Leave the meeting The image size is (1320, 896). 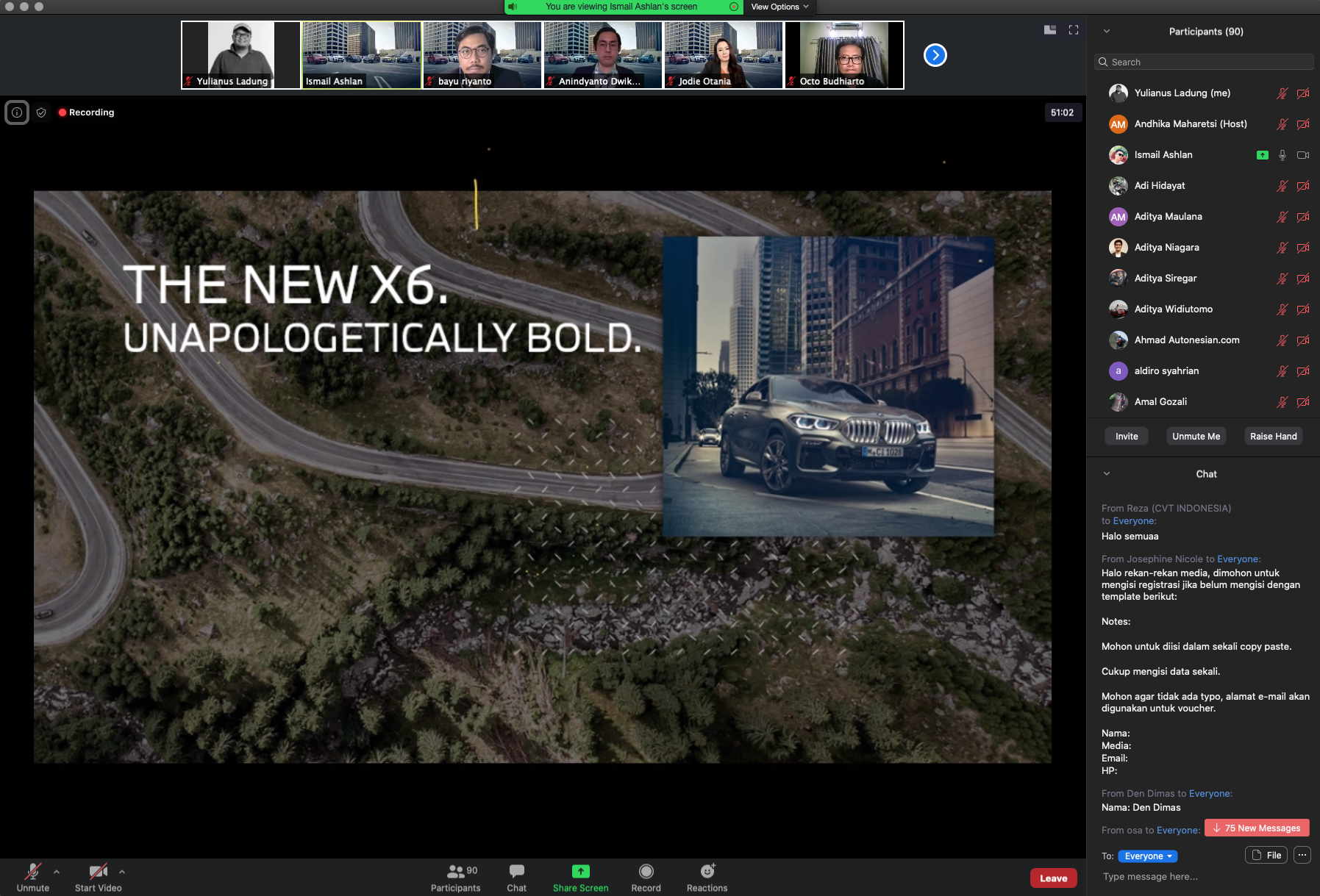[1053, 878]
